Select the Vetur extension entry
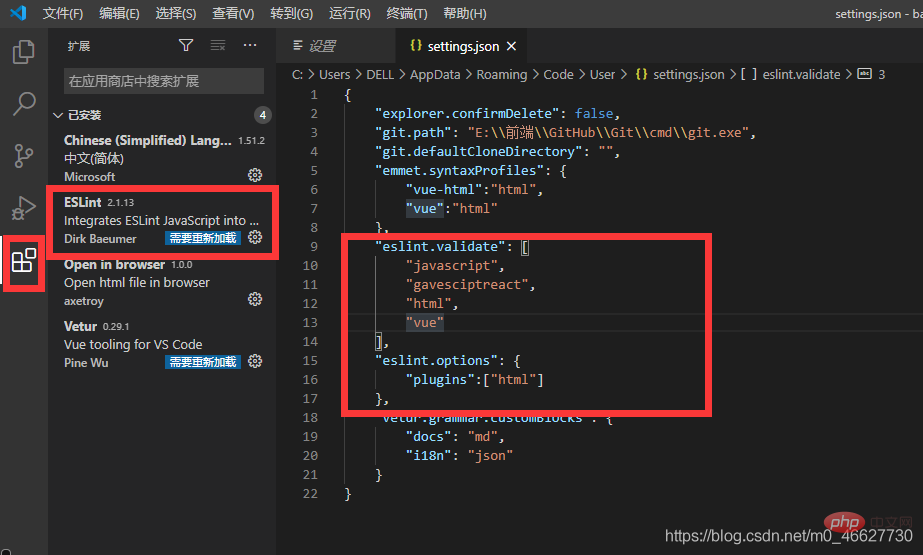This screenshot has height=555, width=923. coord(162,344)
